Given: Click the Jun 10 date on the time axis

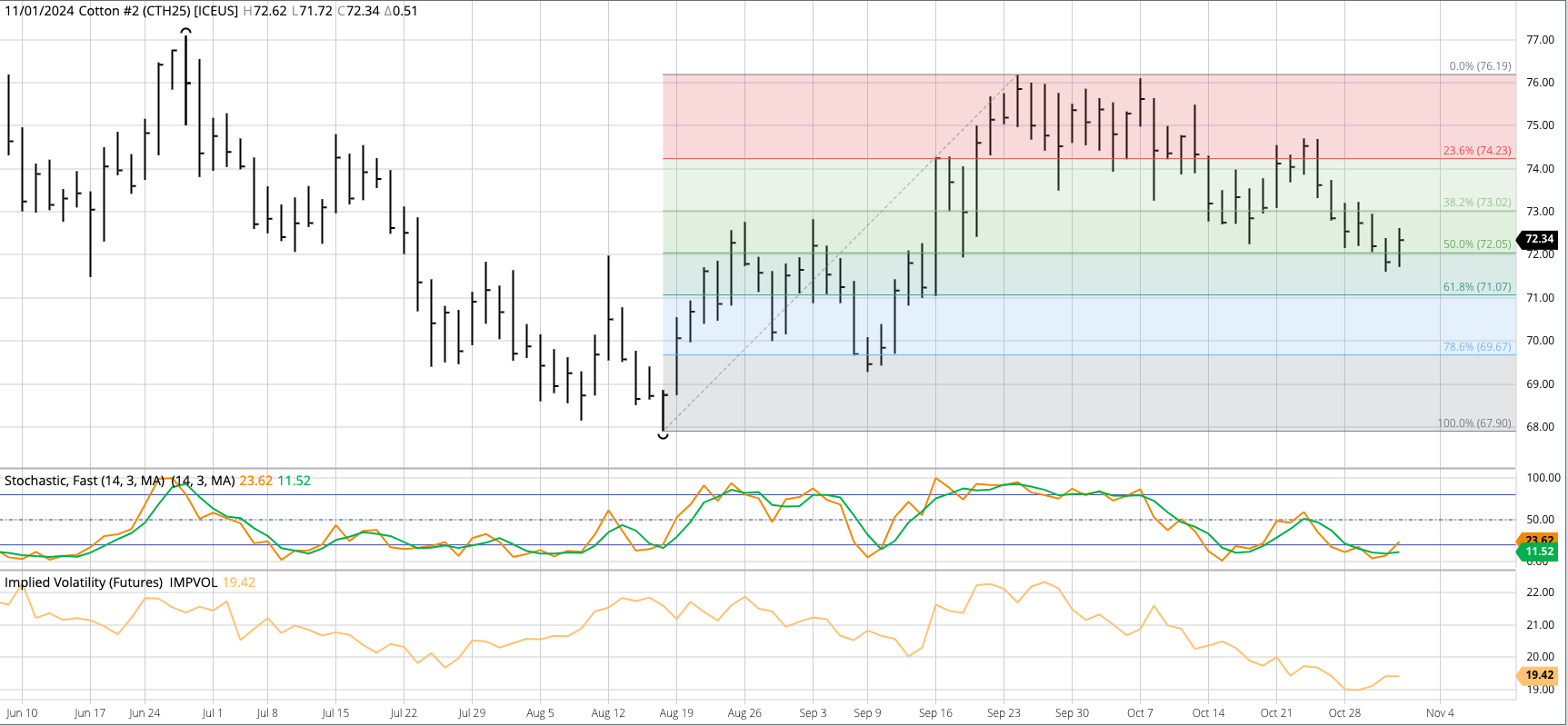Looking at the screenshot, I should pyautogui.click(x=22, y=713).
